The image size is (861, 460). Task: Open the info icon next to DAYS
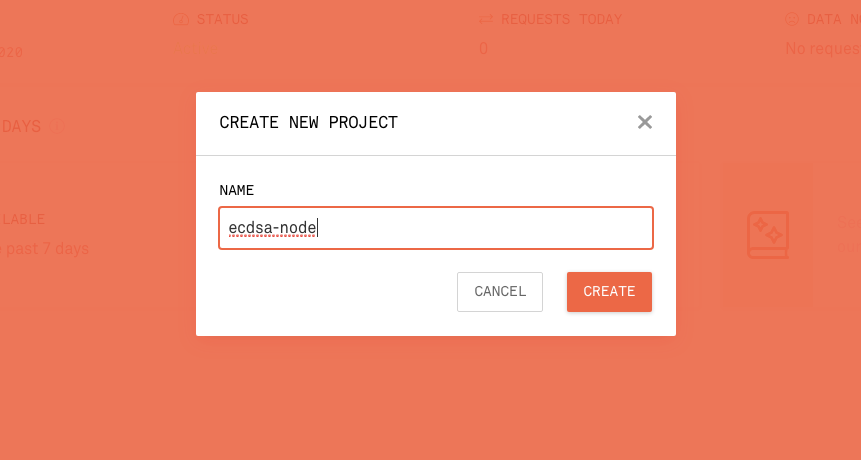(x=57, y=126)
